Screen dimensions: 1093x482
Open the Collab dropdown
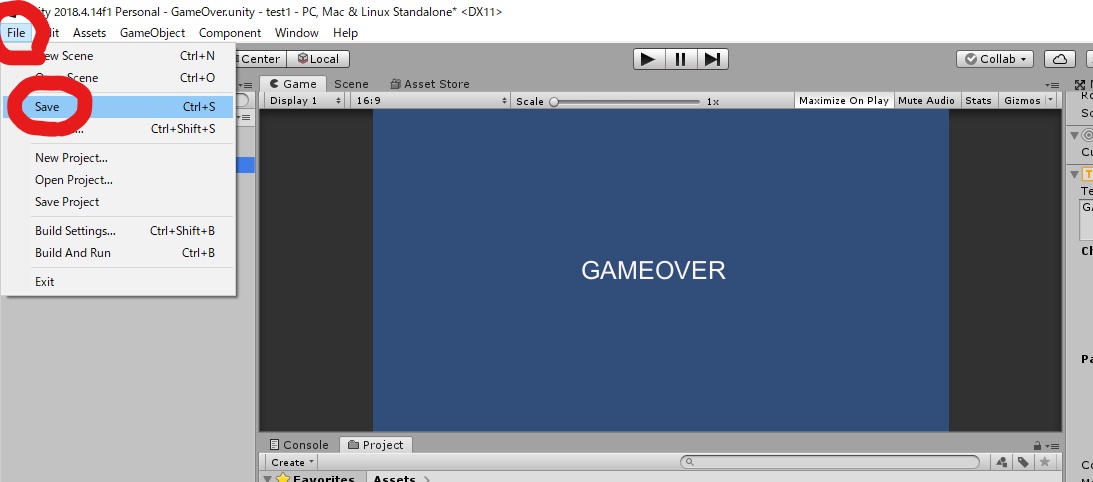(x=995, y=59)
